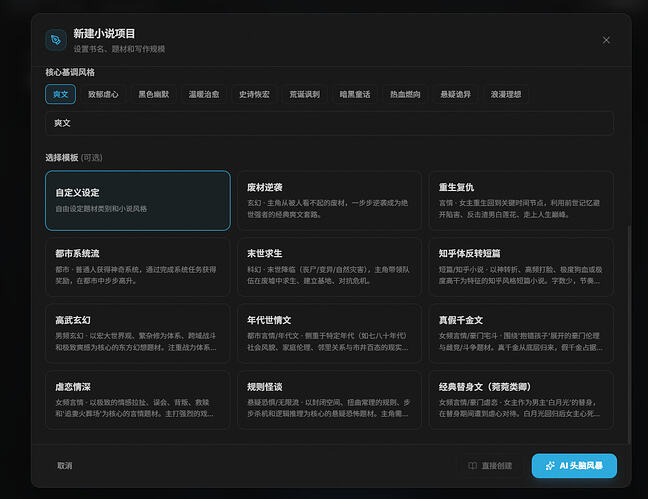Choose the 自定义设定 template card
This screenshot has height=499, width=648.
click(x=138, y=201)
